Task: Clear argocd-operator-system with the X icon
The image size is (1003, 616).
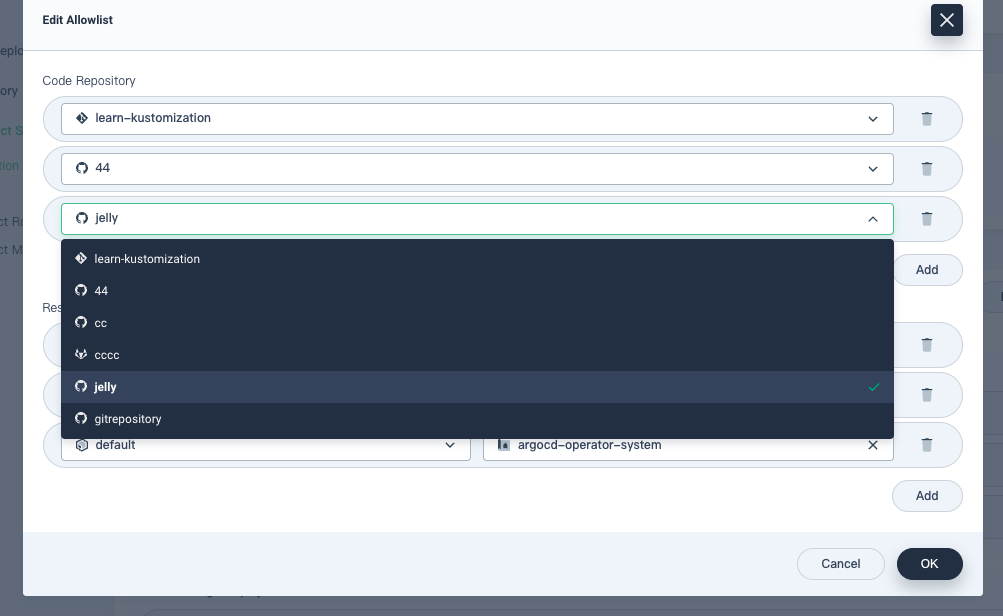Action: pos(872,445)
